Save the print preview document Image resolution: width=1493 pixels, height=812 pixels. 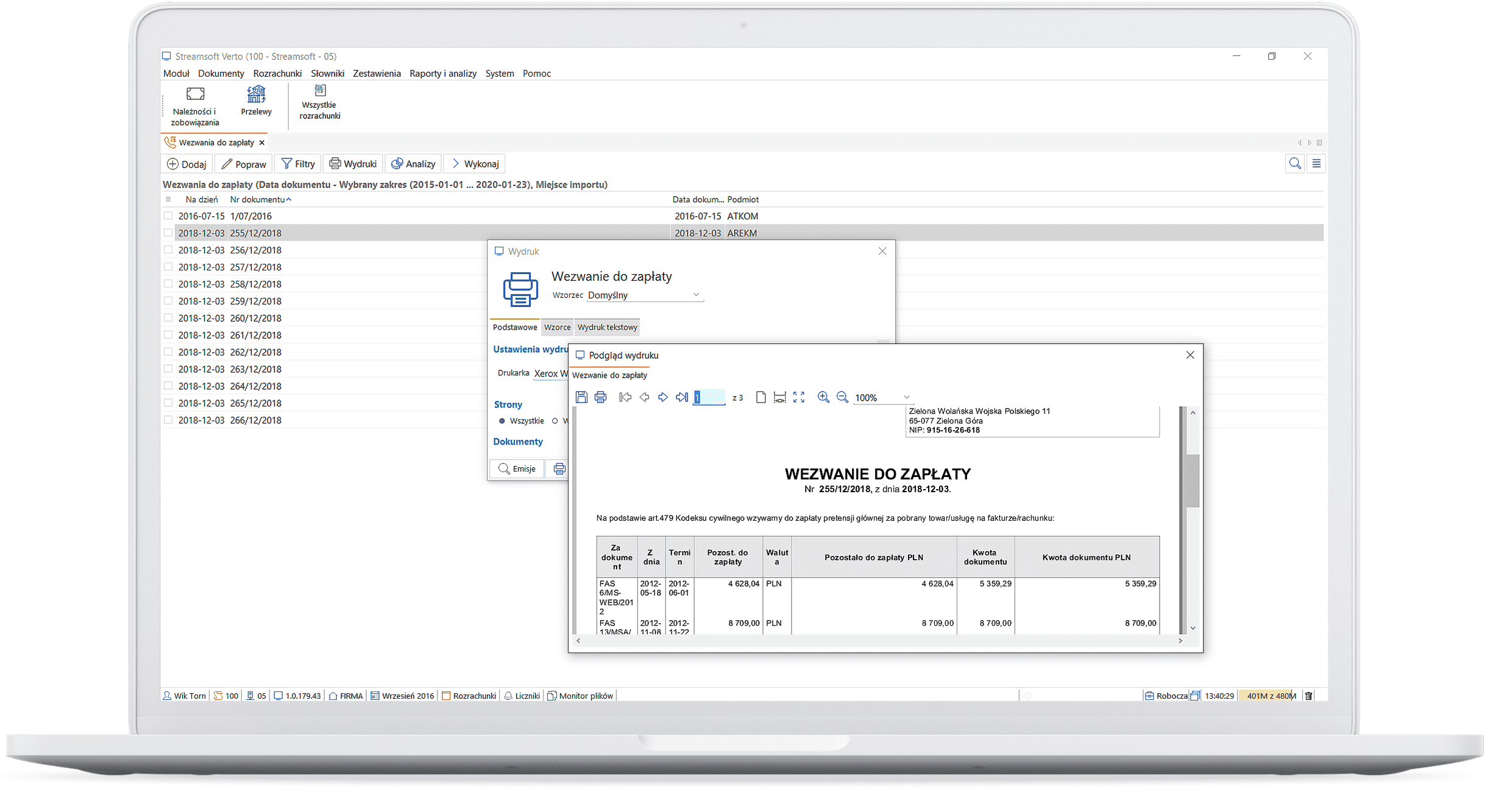[581, 397]
